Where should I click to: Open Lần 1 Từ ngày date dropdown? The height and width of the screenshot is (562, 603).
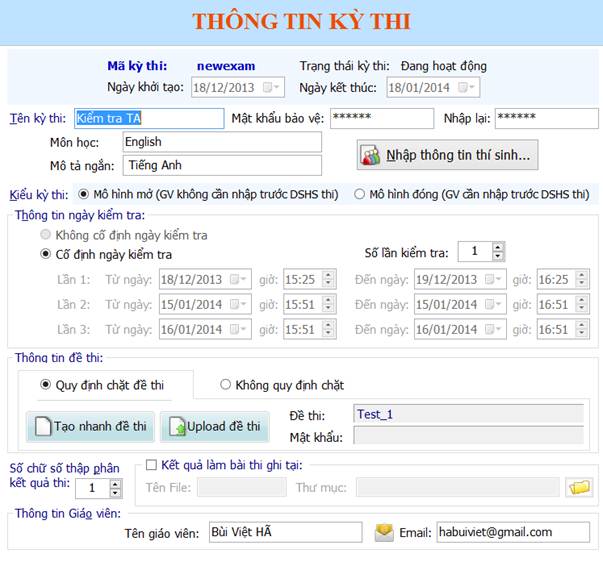[x=238, y=279]
